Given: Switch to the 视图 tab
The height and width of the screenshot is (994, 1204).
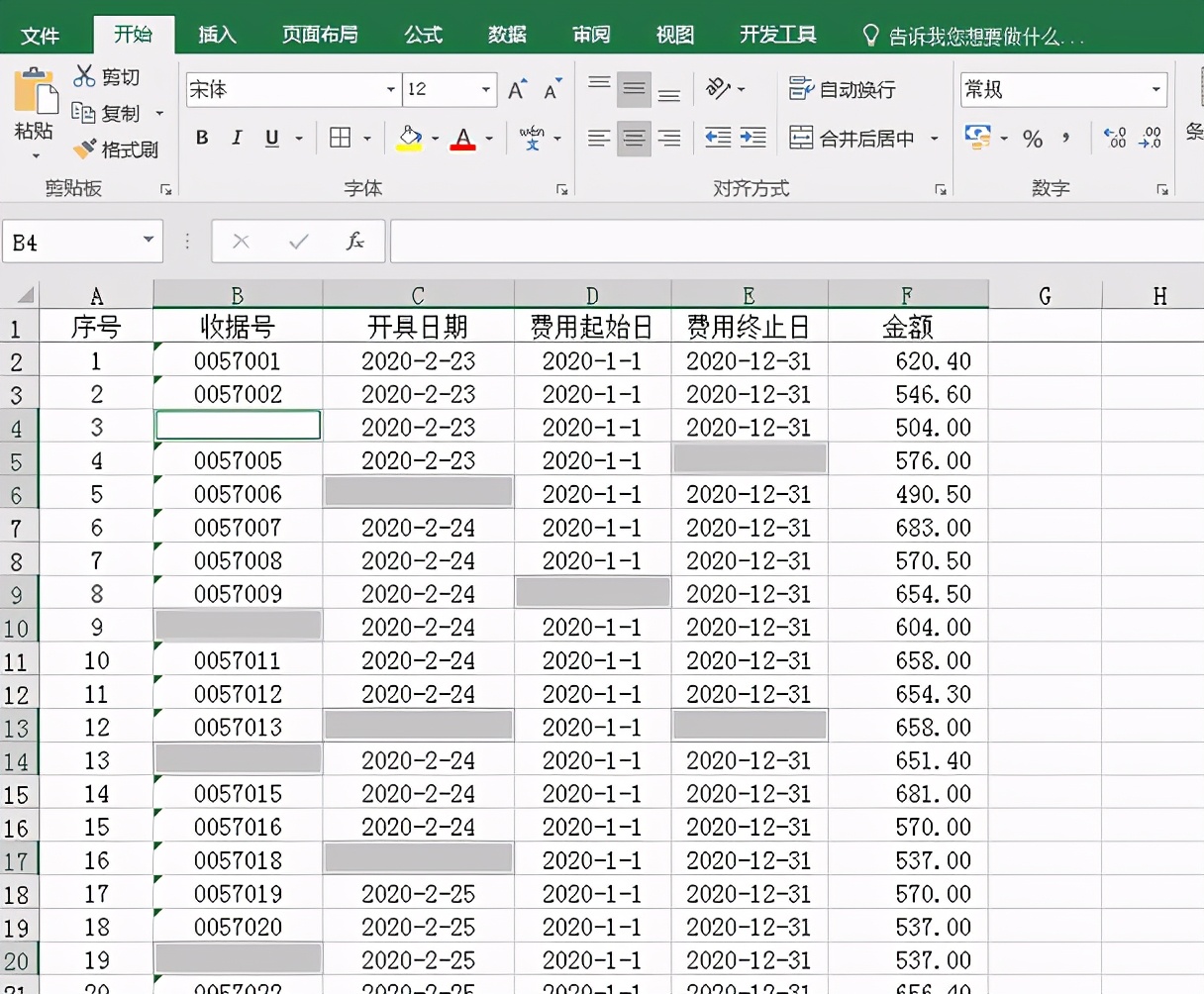Looking at the screenshot, I should [x=675, y=35].
